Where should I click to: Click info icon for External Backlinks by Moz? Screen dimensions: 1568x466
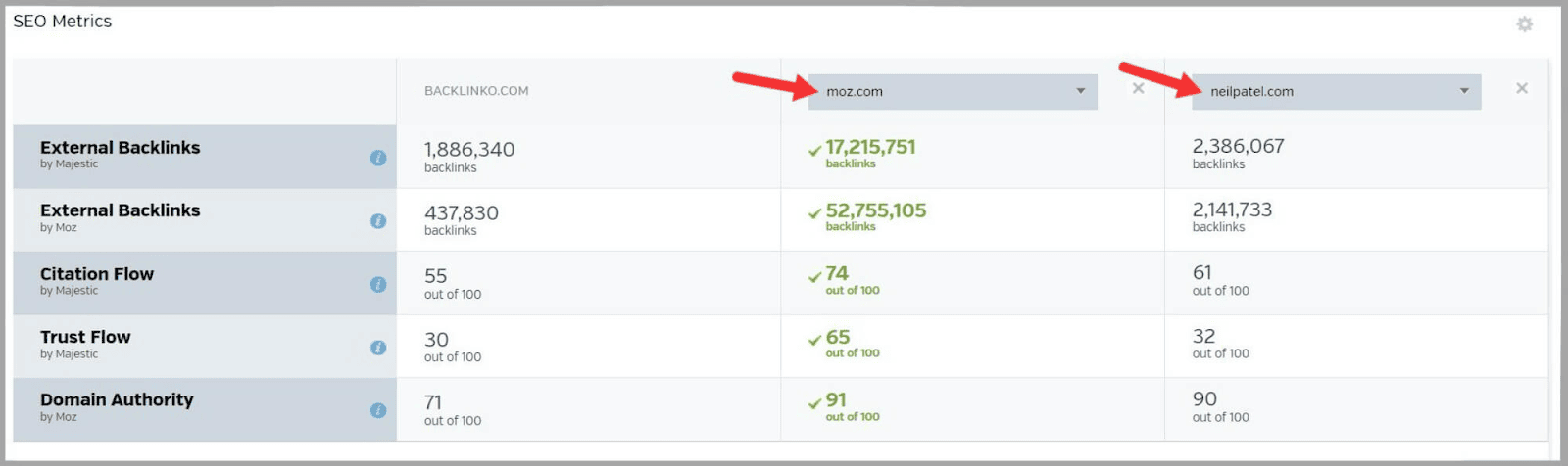point(378,221)
